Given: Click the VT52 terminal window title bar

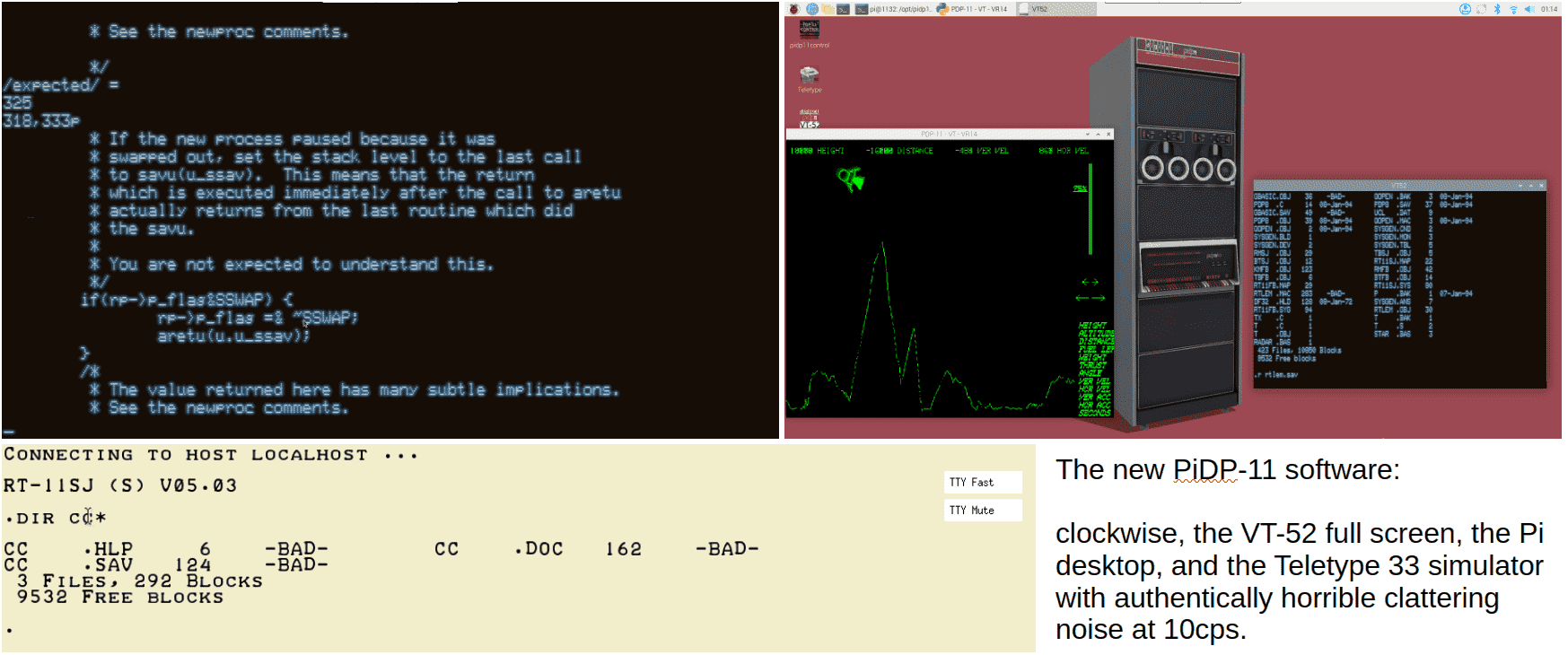Looking at the screenshot, I should tap(1398, 186).
